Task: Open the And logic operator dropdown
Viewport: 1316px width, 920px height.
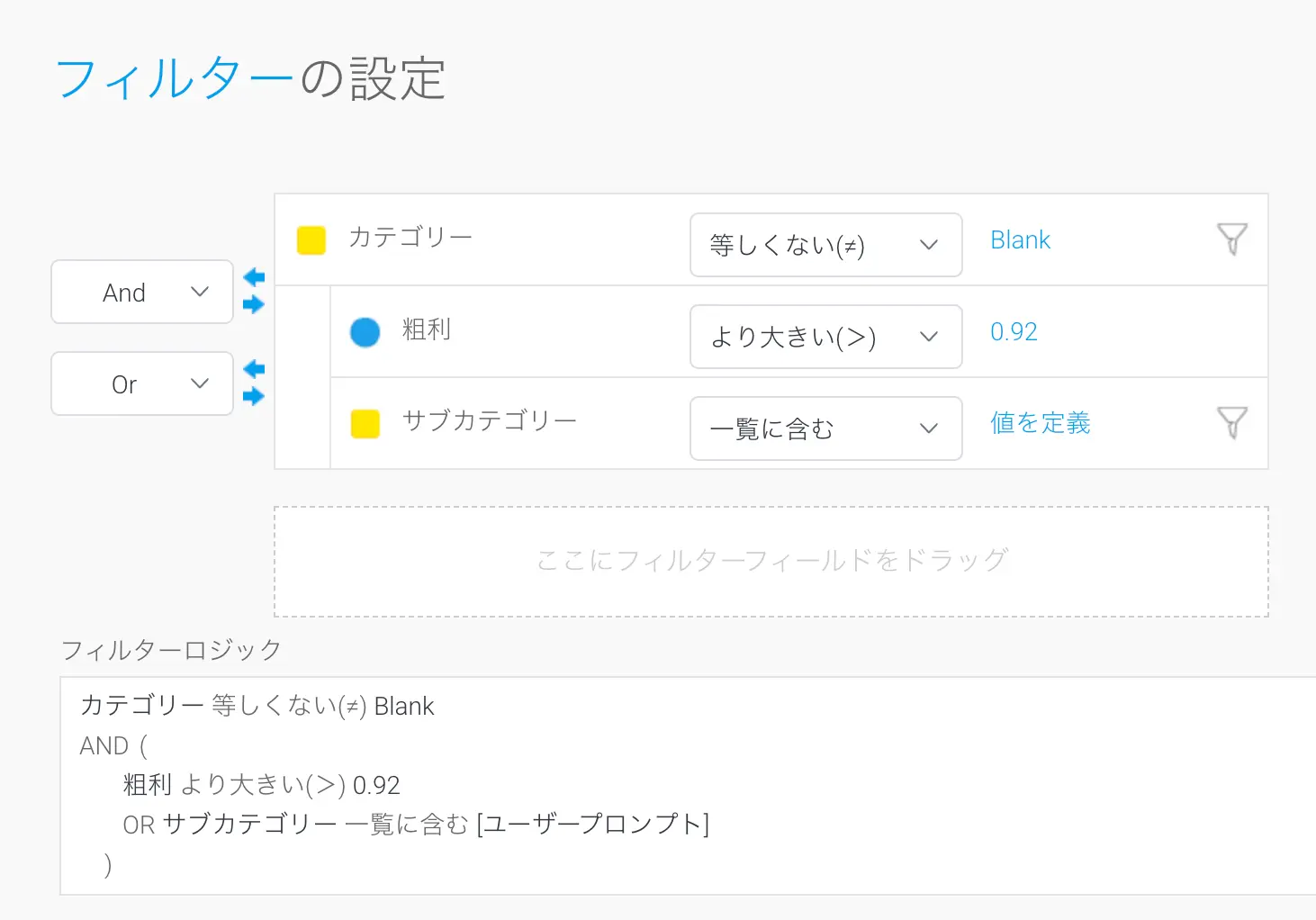Action: (142, 292)
